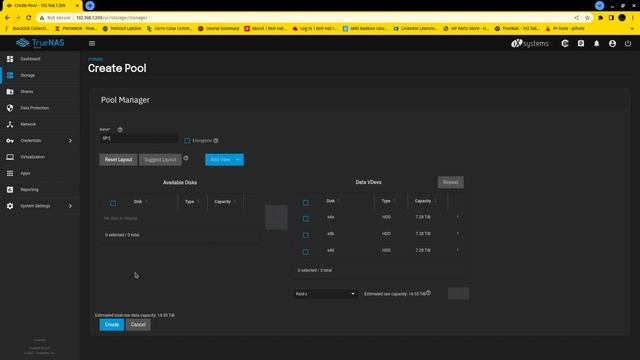This screenshot has height=360, width=640.
Task: Open the Pi-hole bookmark
Action: coord(565,29)
